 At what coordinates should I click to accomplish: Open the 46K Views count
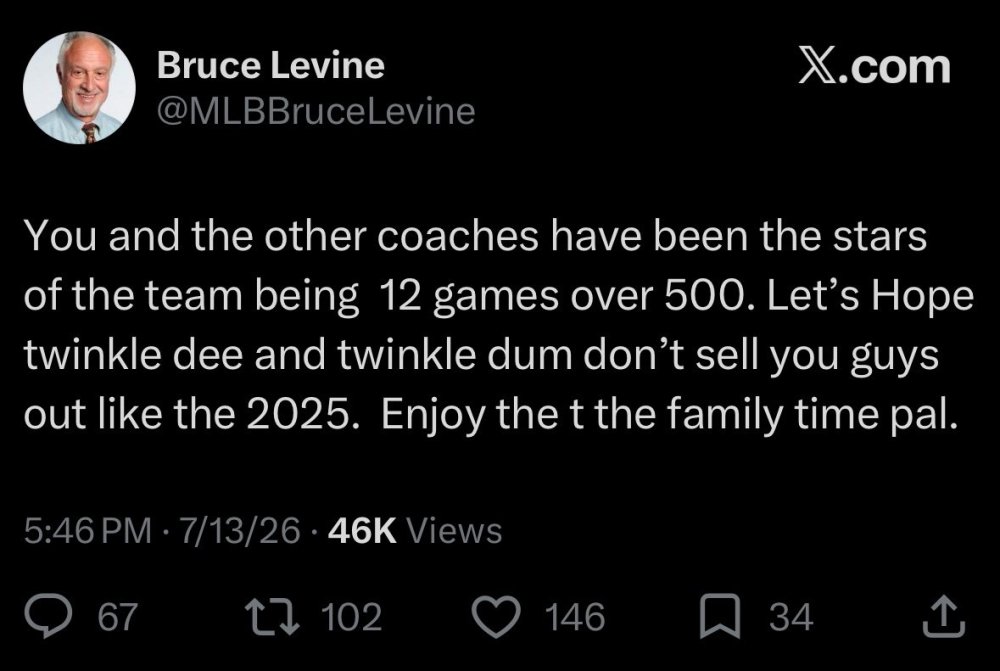pos(415,530)
